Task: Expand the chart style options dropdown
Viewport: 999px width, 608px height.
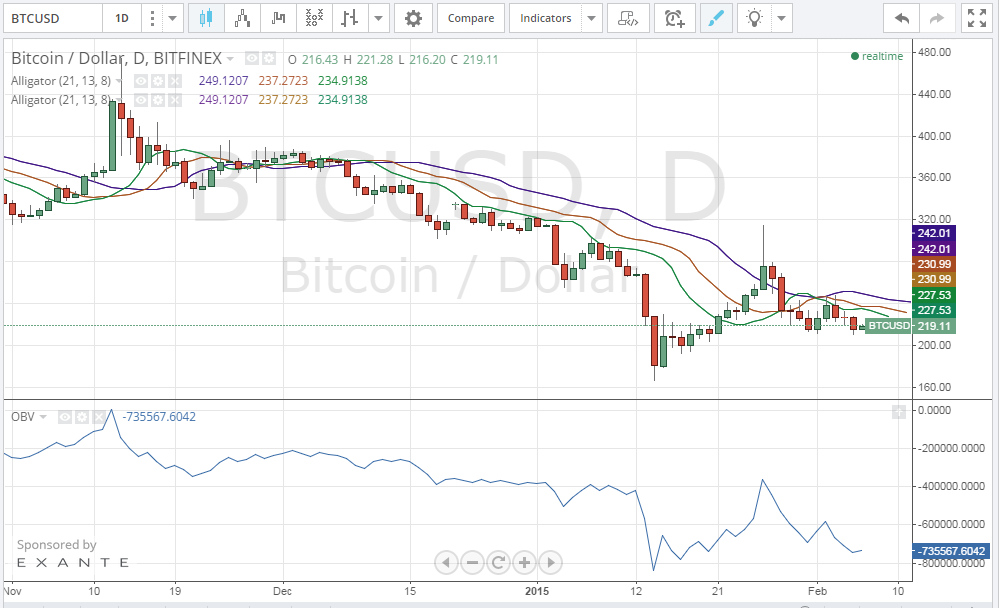Action: pos(377,17)
